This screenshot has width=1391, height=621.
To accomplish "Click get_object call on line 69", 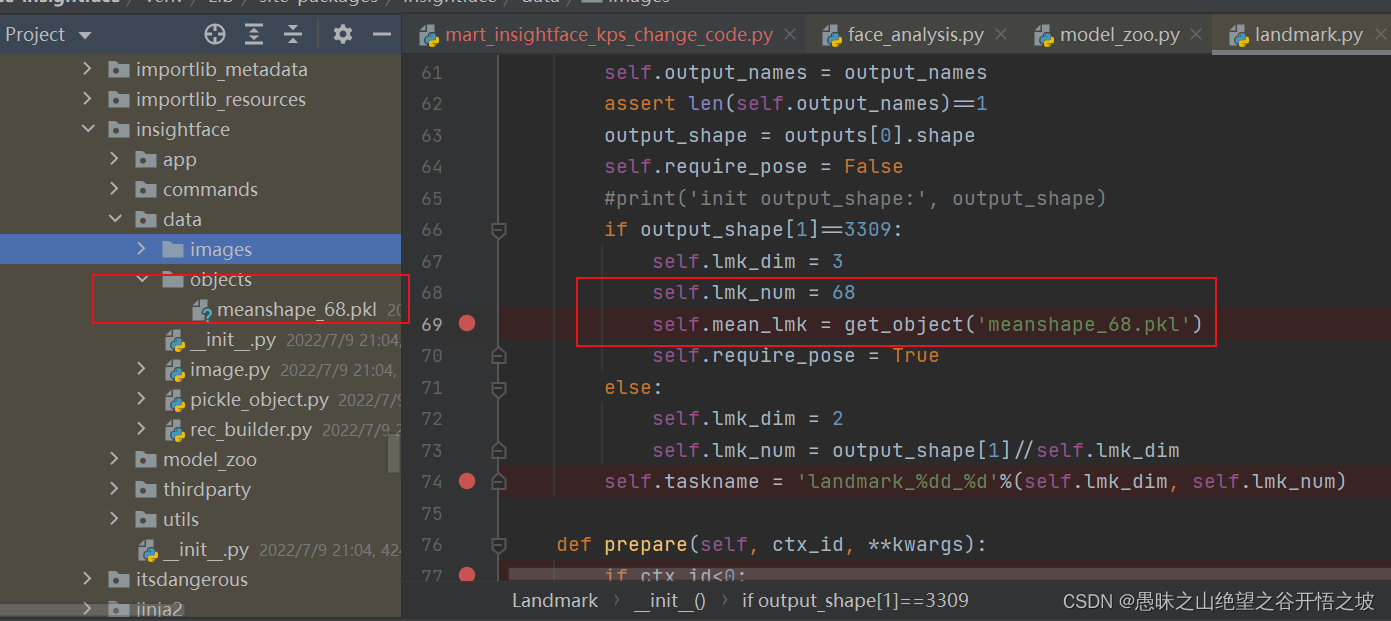I will click(904, 324).
